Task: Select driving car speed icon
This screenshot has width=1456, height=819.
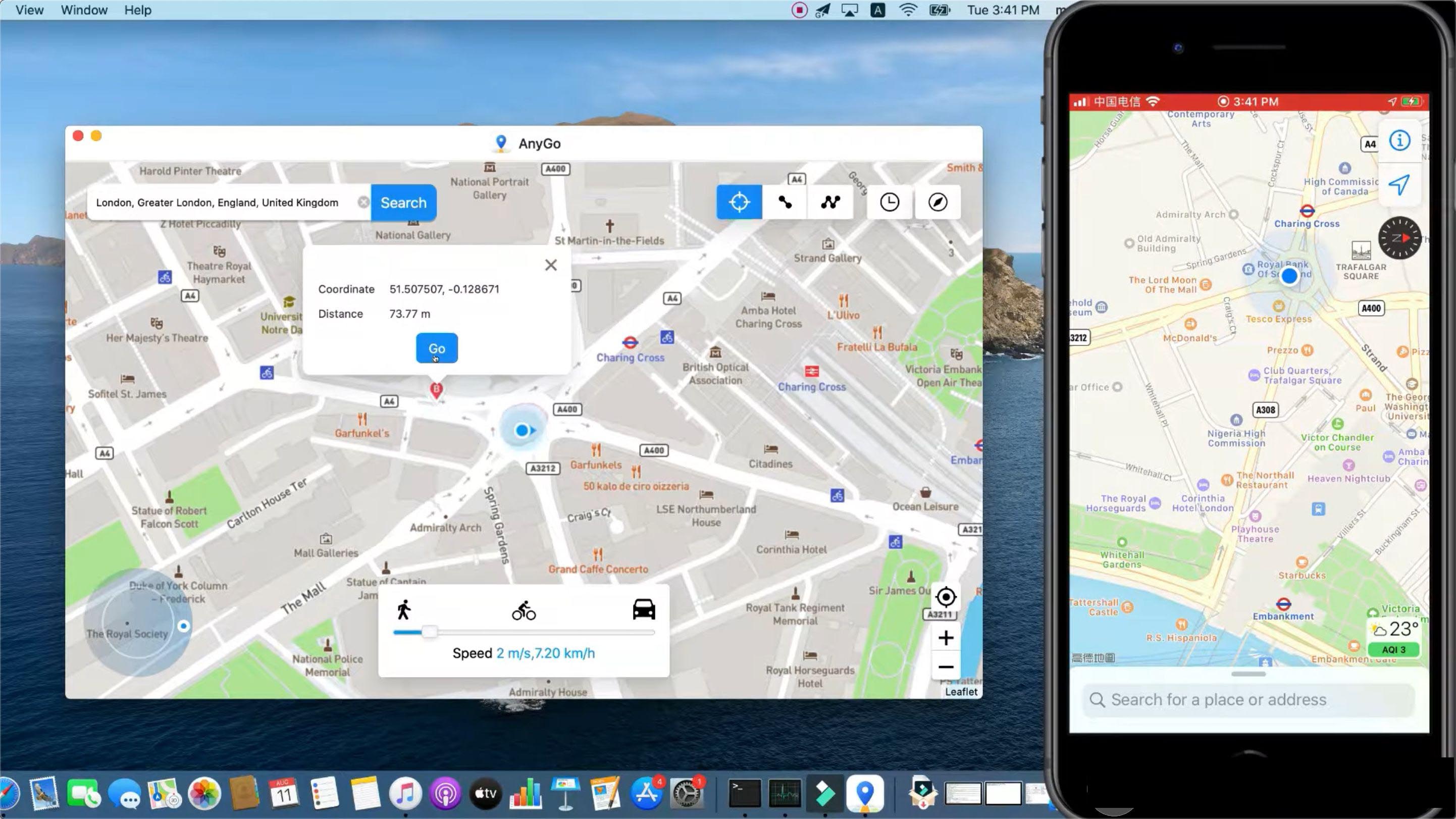Action: pyautogui.click(x=644, y=609)
